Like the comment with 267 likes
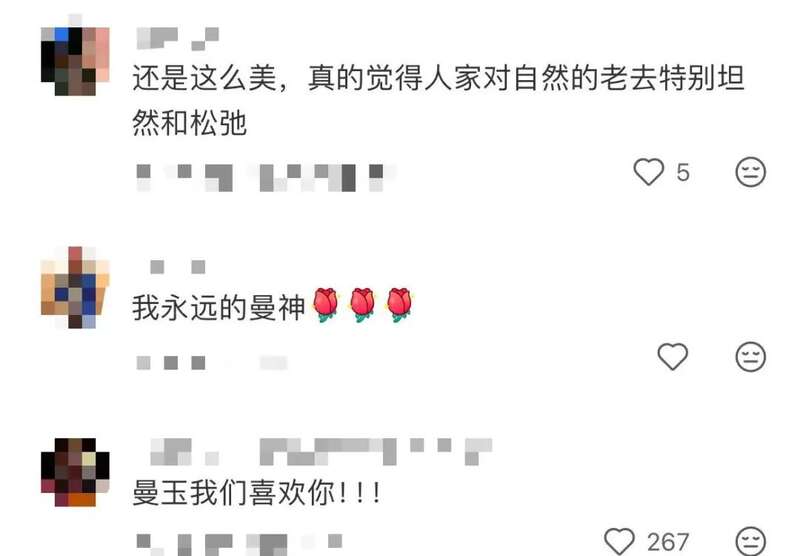Viewport: 800px width, 556px height. (x=619, y=541)
